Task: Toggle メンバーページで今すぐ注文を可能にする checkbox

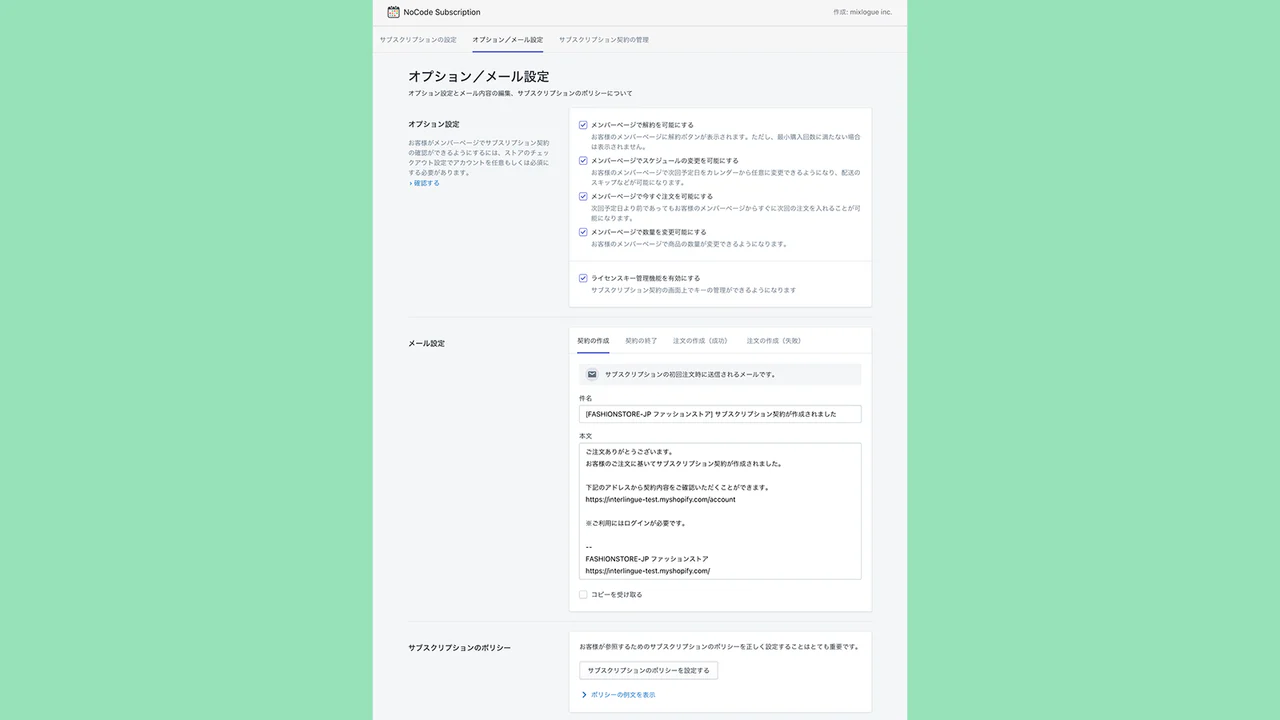Action: coord(583,196)
